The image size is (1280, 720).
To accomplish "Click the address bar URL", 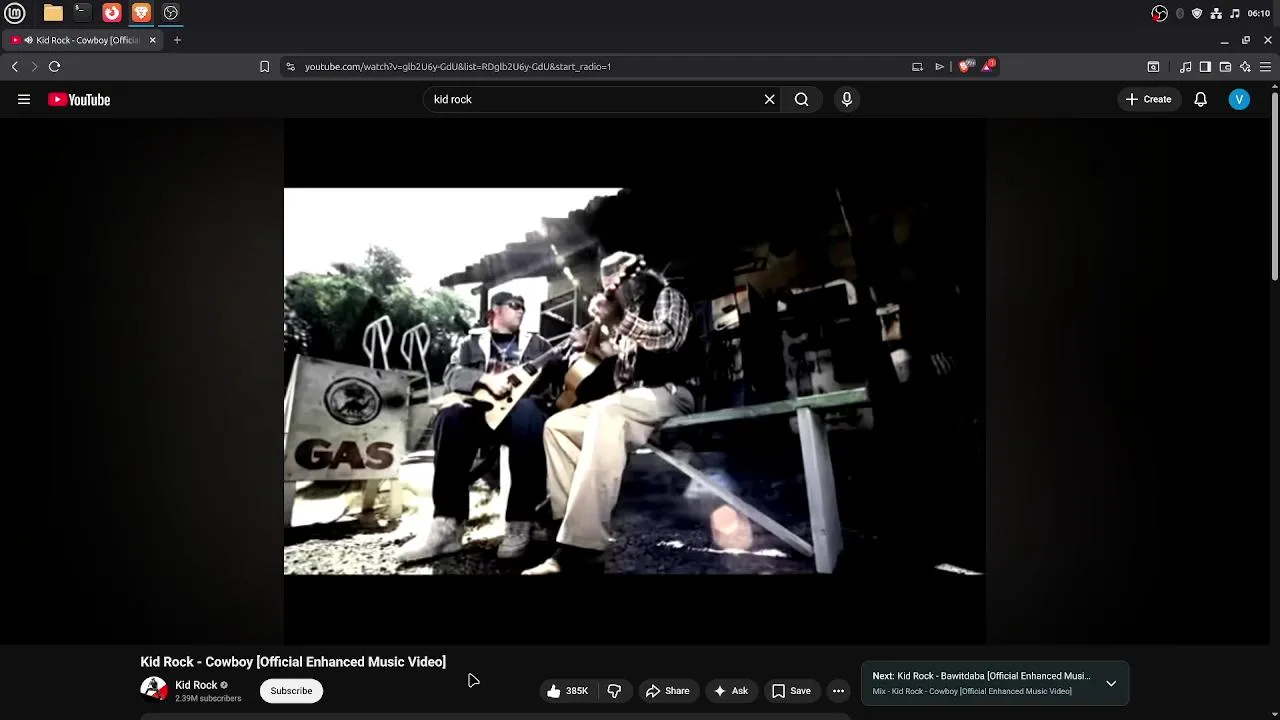I will pyautogui.click(x=458, y=66).
